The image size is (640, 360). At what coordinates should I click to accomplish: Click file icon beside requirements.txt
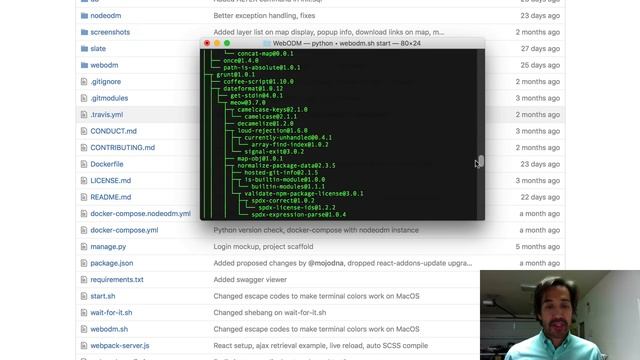click(x=84, y=280)
